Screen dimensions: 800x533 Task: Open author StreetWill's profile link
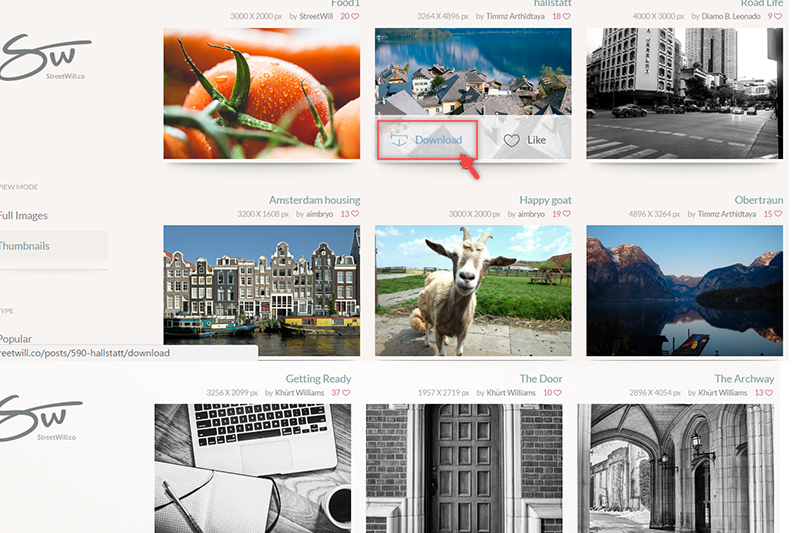click(316, 16)
